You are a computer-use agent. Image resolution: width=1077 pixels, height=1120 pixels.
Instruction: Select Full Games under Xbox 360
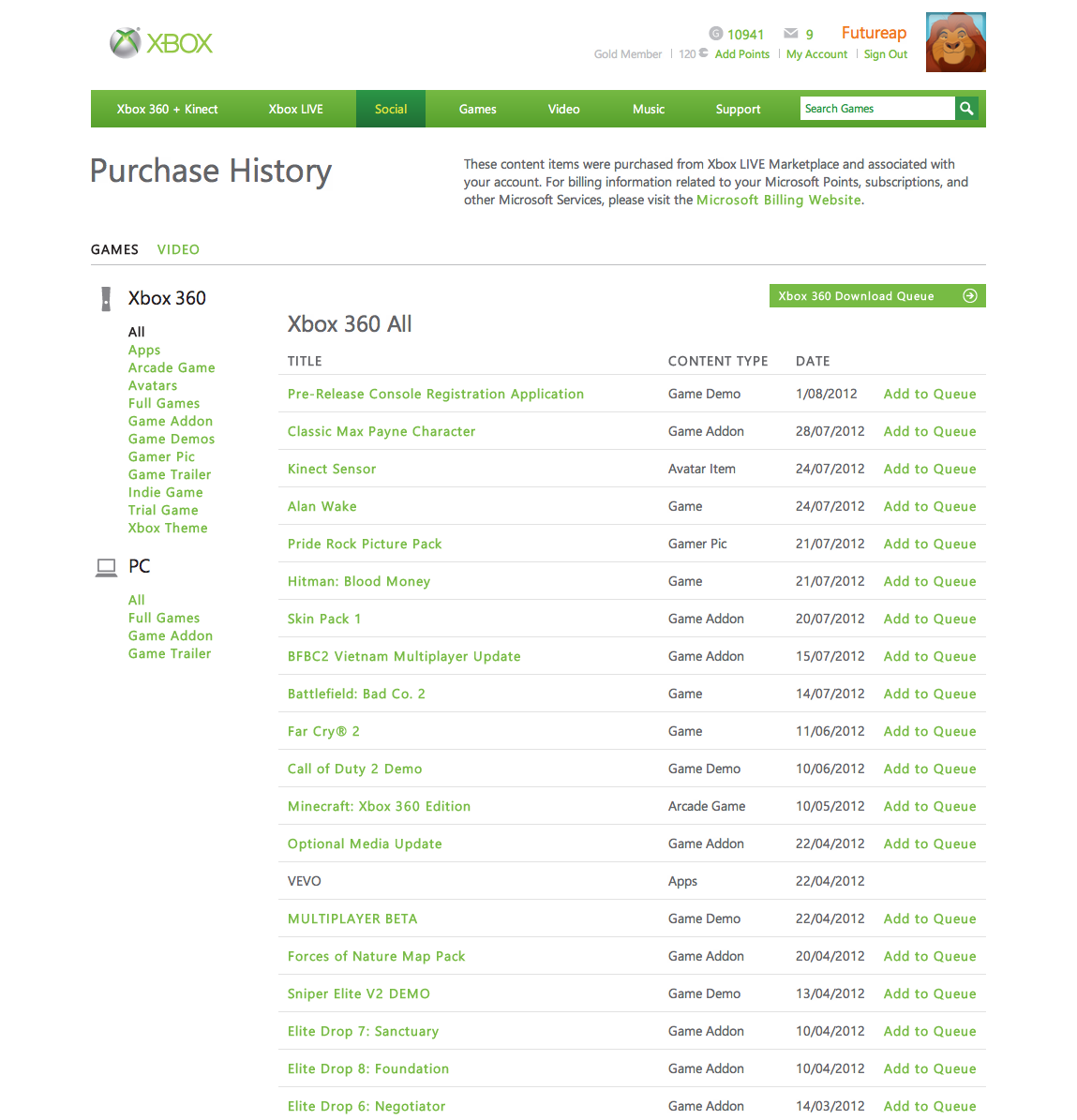(164, 404)
